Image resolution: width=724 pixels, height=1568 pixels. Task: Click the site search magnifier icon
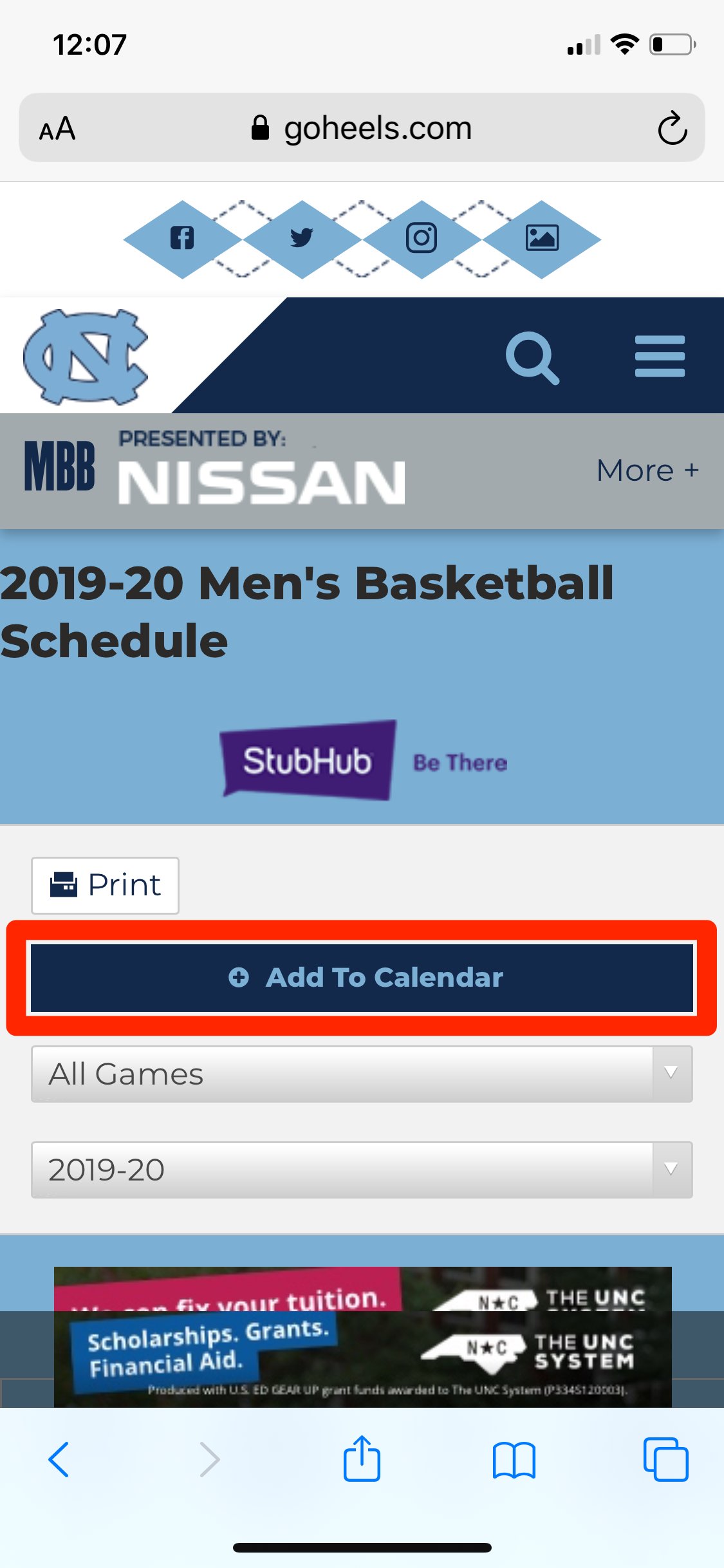(532, 357)
